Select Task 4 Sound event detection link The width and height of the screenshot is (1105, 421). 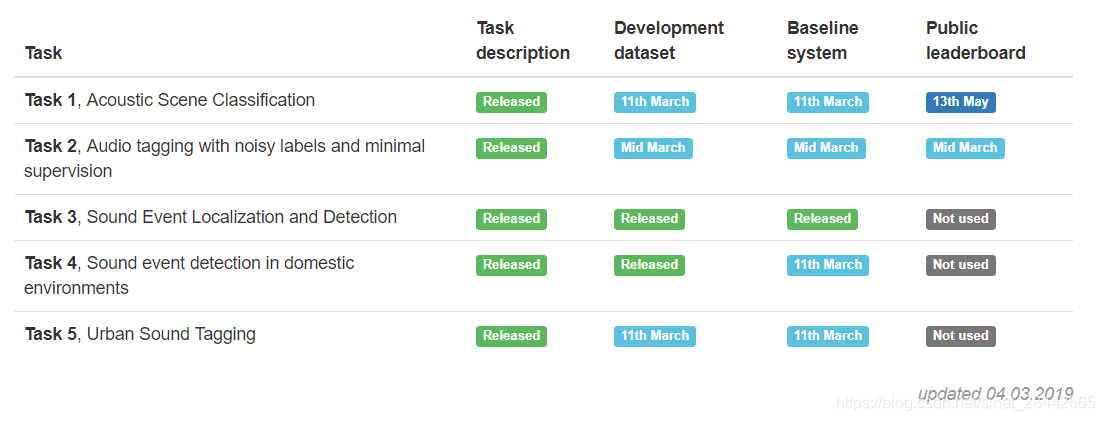pos(189,264)
